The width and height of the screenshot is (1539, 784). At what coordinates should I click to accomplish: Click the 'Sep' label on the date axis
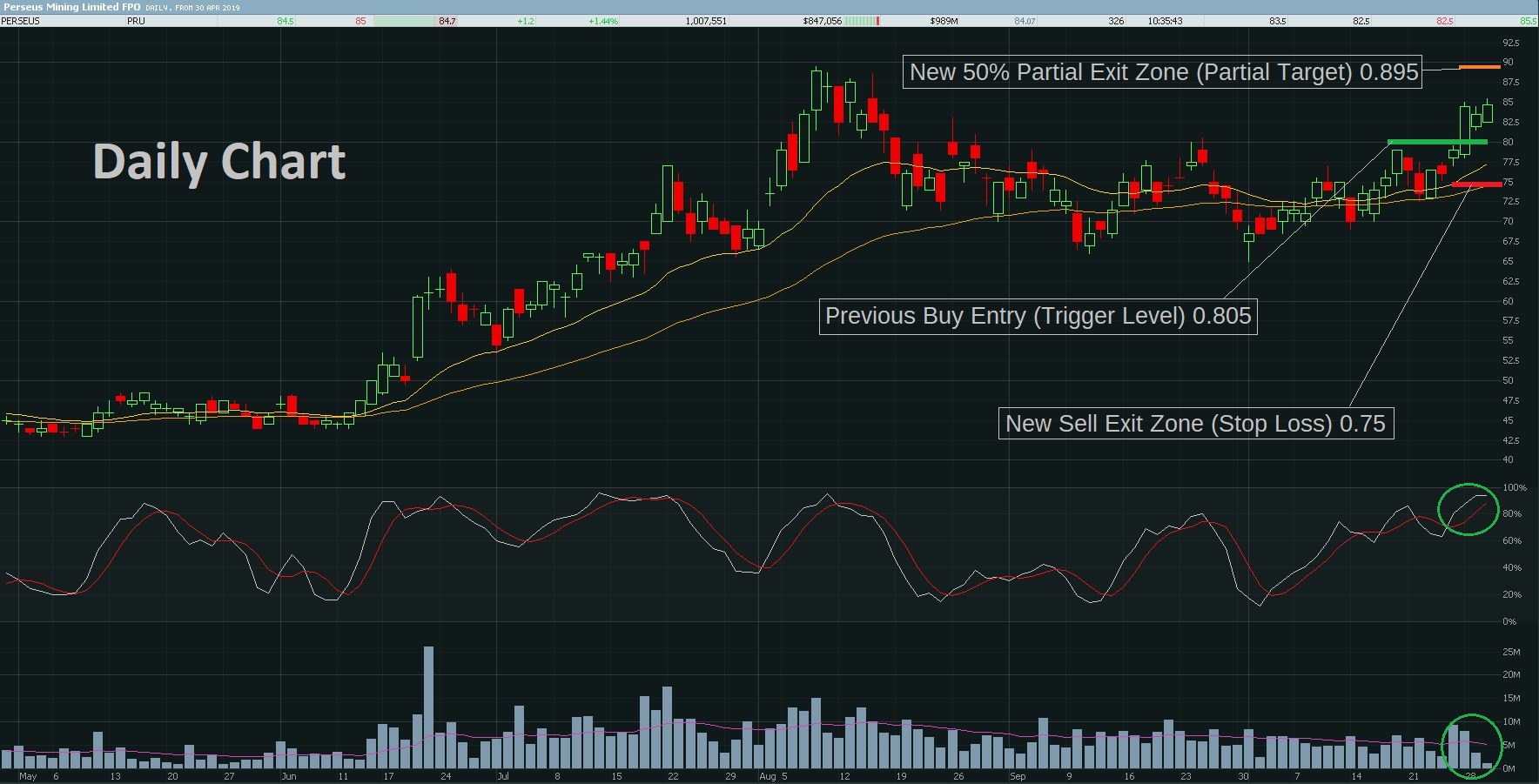(1018, 776)
